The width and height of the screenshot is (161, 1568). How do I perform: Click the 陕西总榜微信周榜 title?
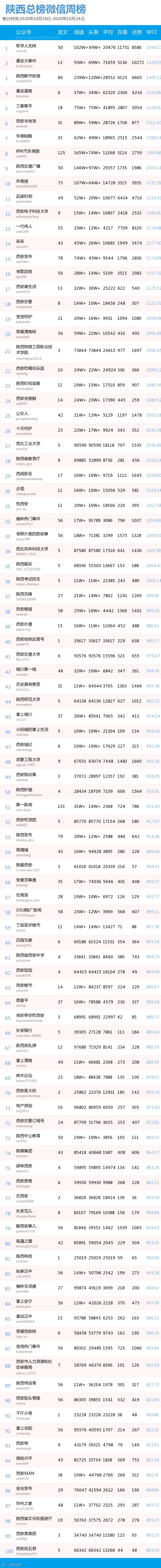tap(46, 9)
